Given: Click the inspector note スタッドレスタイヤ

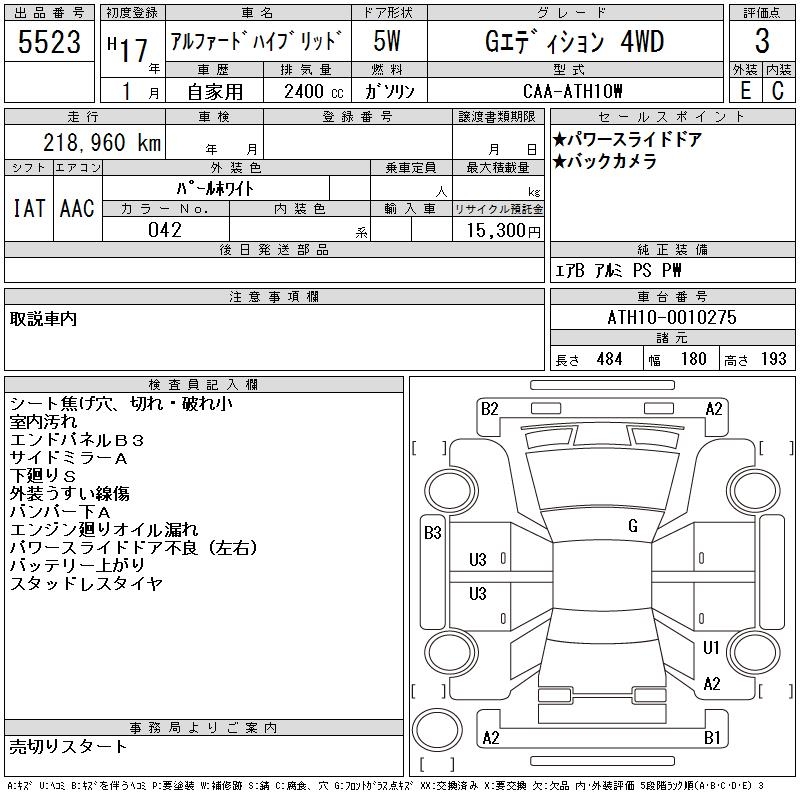Looking at the screenshot, I should (x=86, y=583).
